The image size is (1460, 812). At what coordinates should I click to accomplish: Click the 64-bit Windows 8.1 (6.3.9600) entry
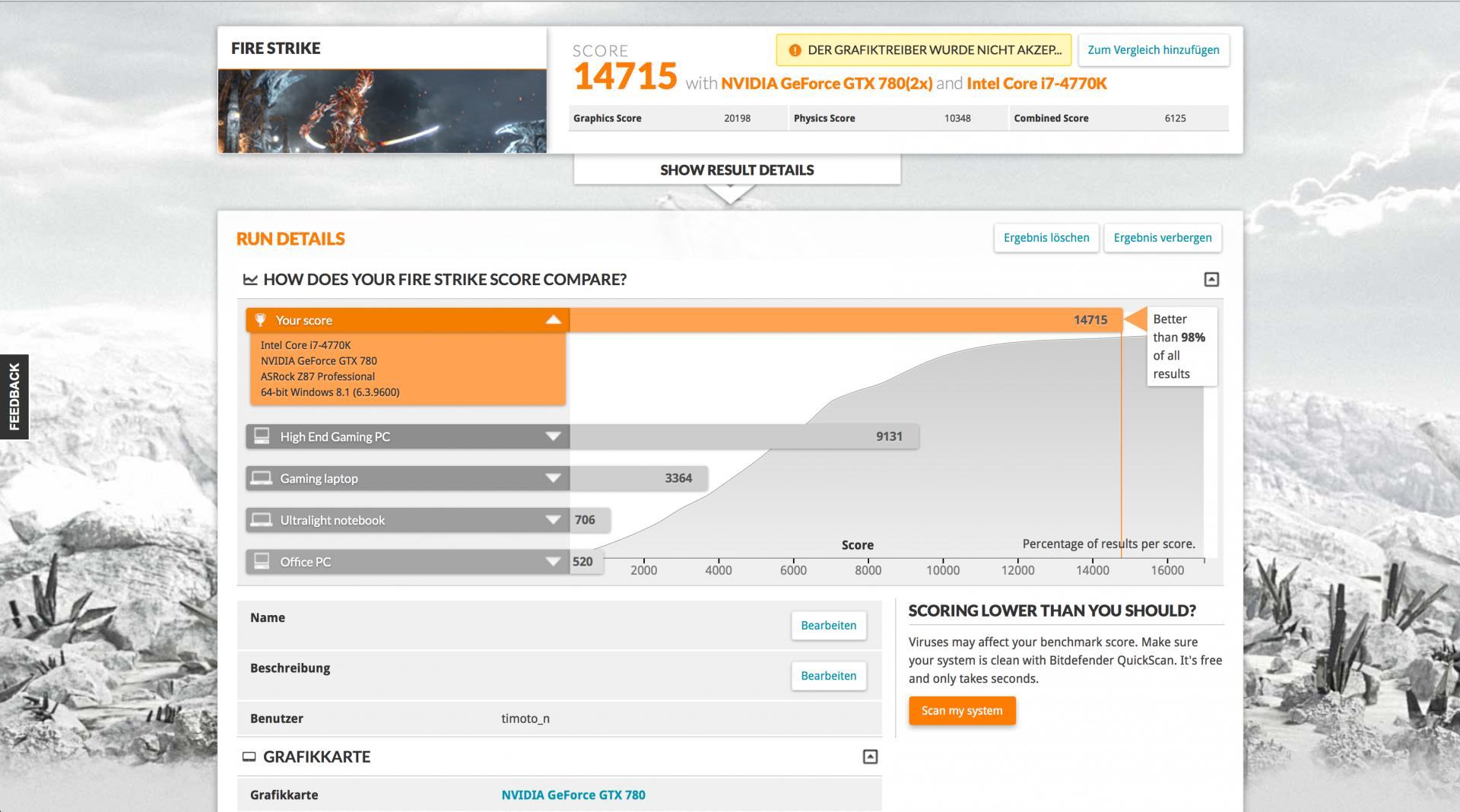[x=330, y=392]
